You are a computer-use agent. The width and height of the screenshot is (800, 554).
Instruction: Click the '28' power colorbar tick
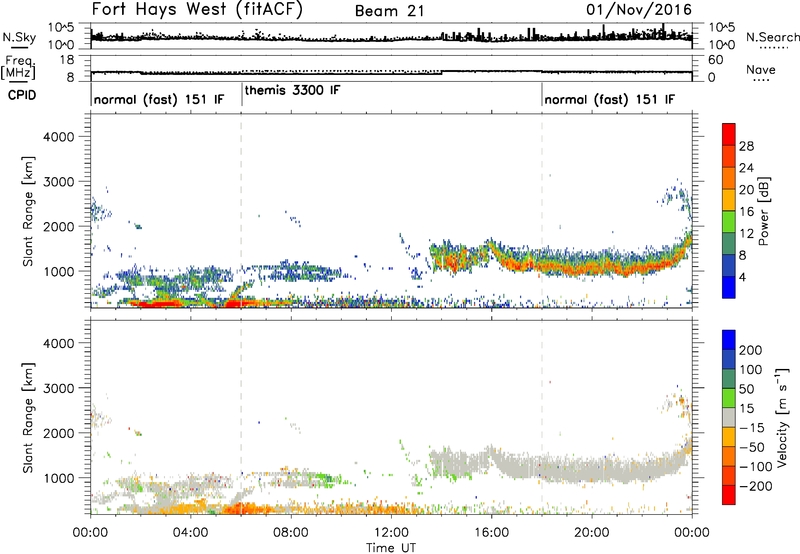click(x=746, y=146)
